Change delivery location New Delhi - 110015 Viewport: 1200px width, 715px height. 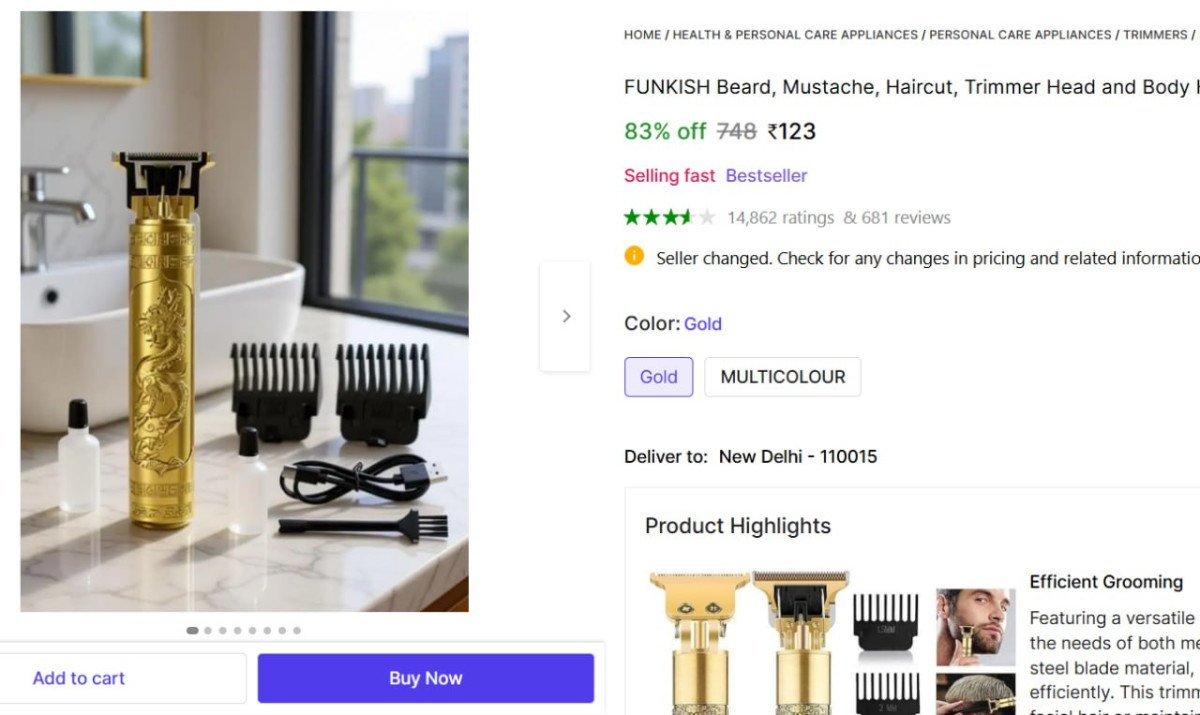(797, 456)
